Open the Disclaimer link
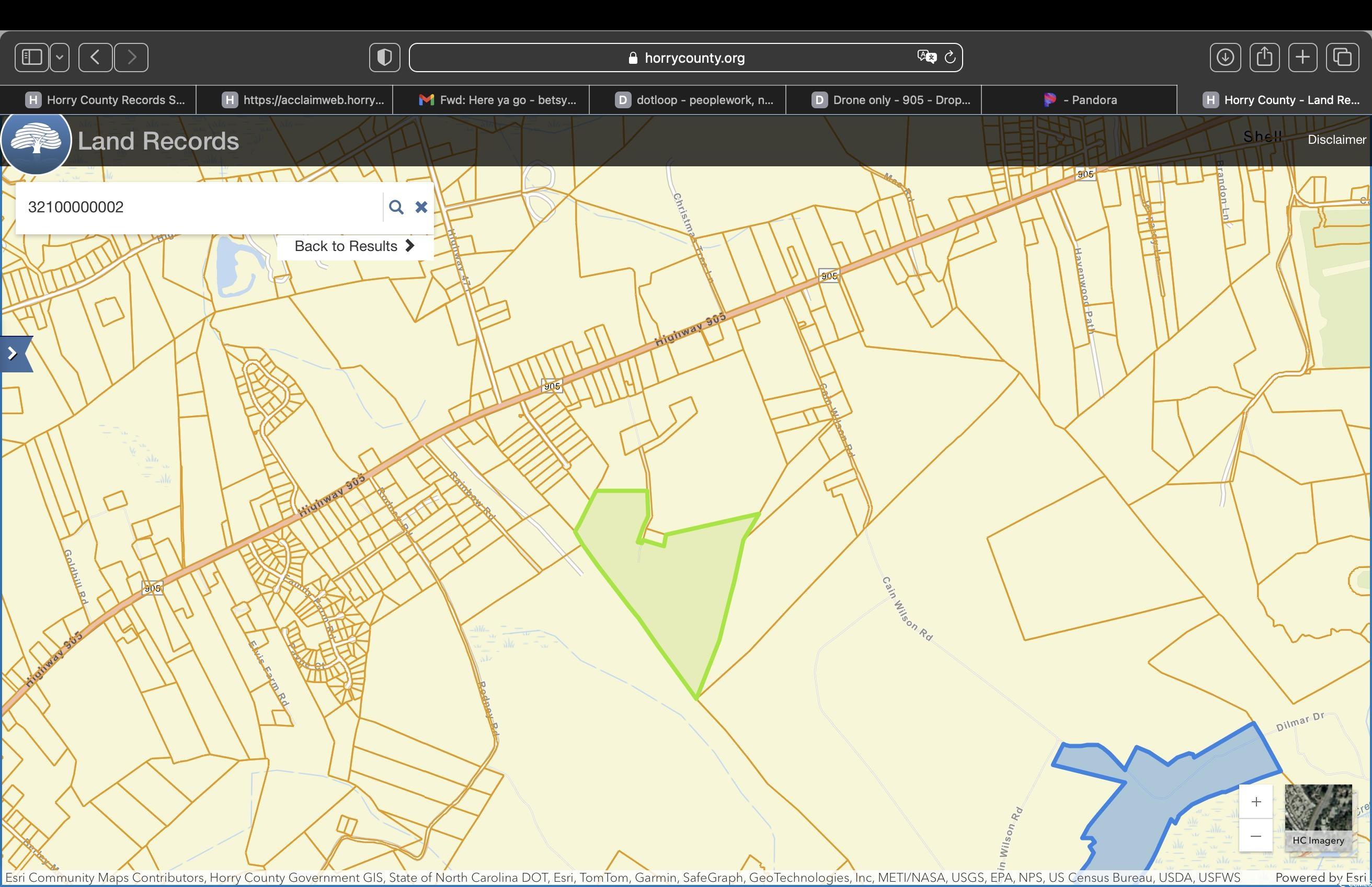Screen dimensions: 1372x887 [x=1336, y=140]
